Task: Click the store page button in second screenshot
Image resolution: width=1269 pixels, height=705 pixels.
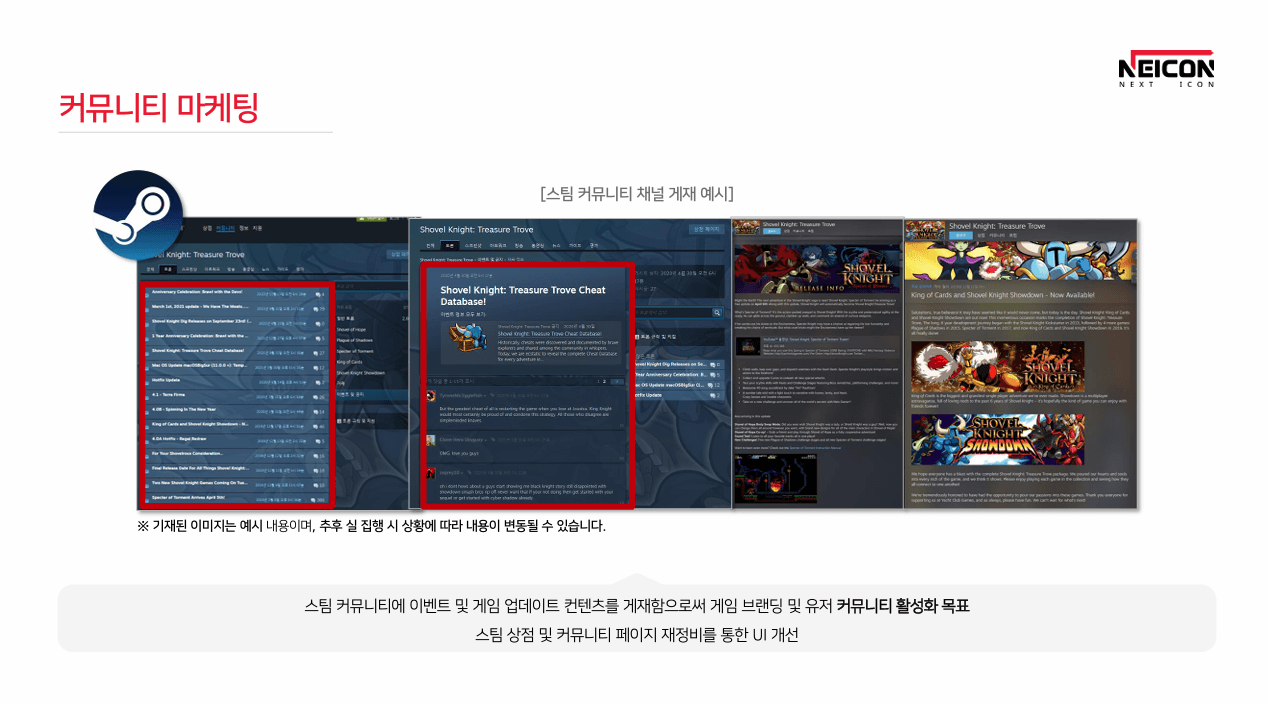Action: click(x=706, y=229)
